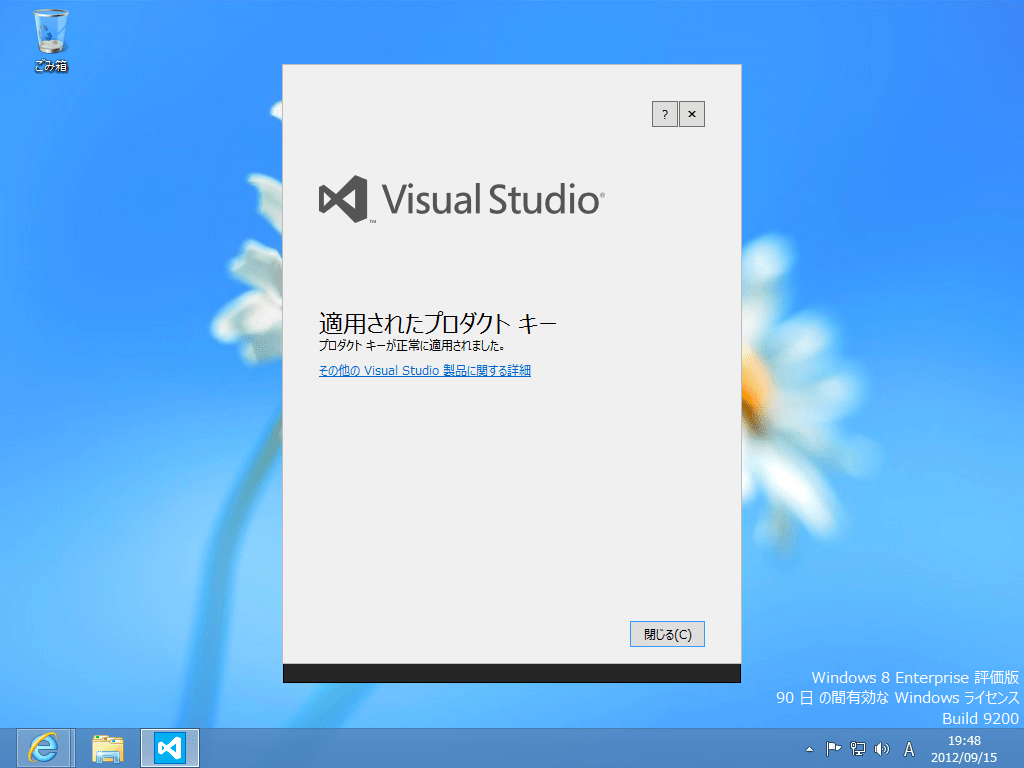This screenshot has width=1024, height=768.
Task: Click the 閉じる(C) button
Action: click(667, 633)
